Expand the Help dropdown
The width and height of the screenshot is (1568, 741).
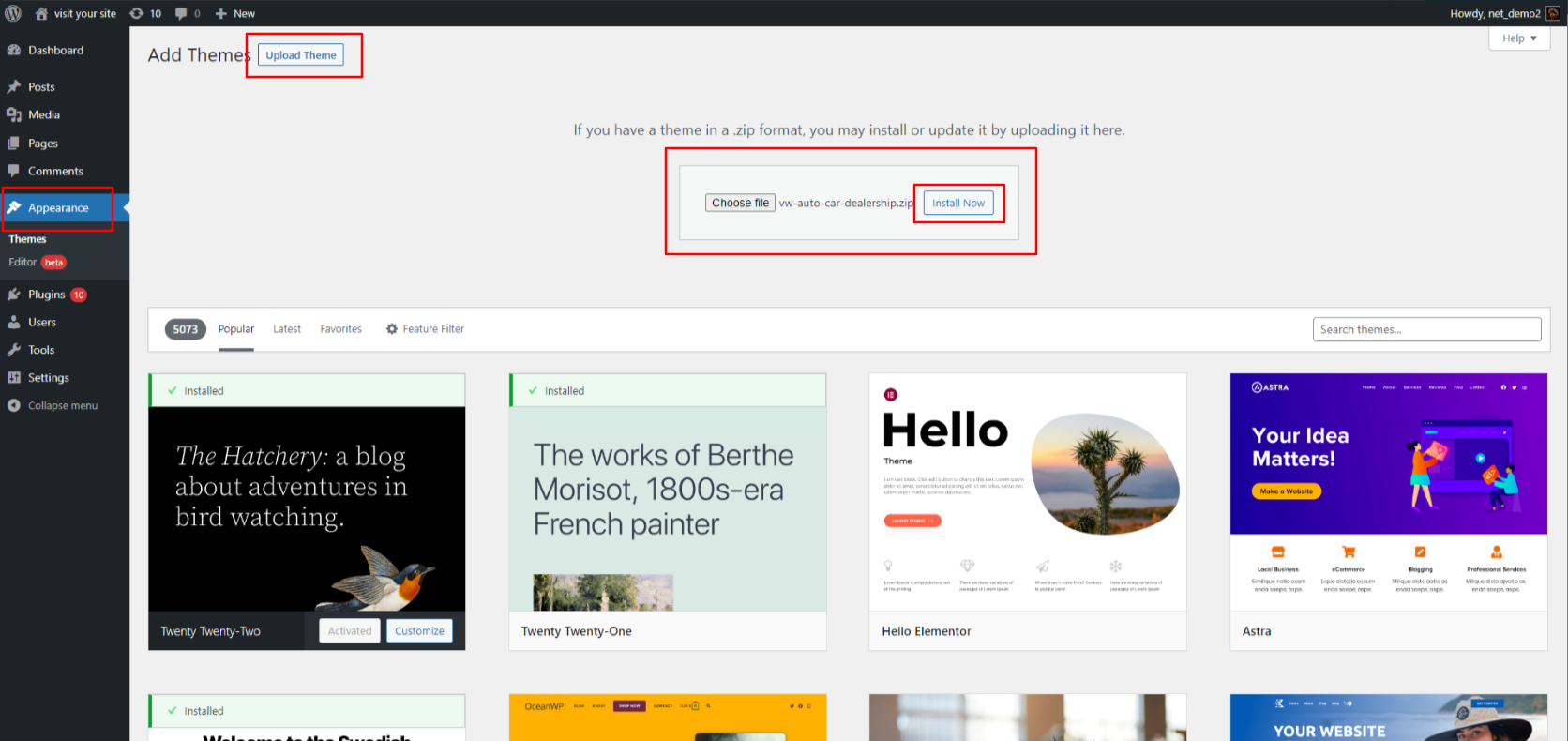[x=1518, y=38]
